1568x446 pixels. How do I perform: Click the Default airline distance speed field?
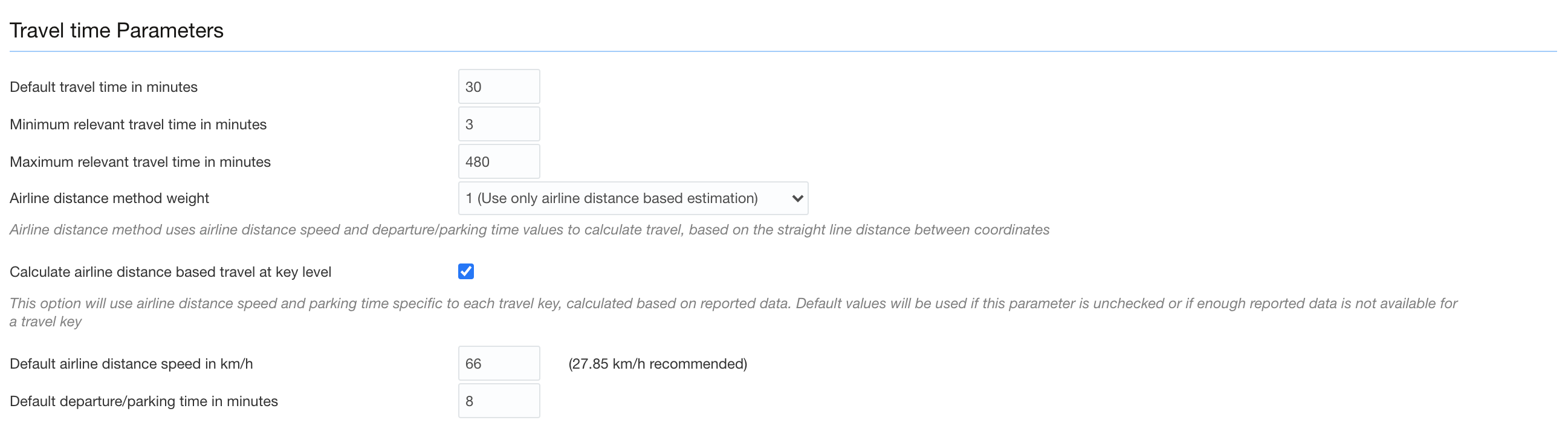[x=499, y=363]
